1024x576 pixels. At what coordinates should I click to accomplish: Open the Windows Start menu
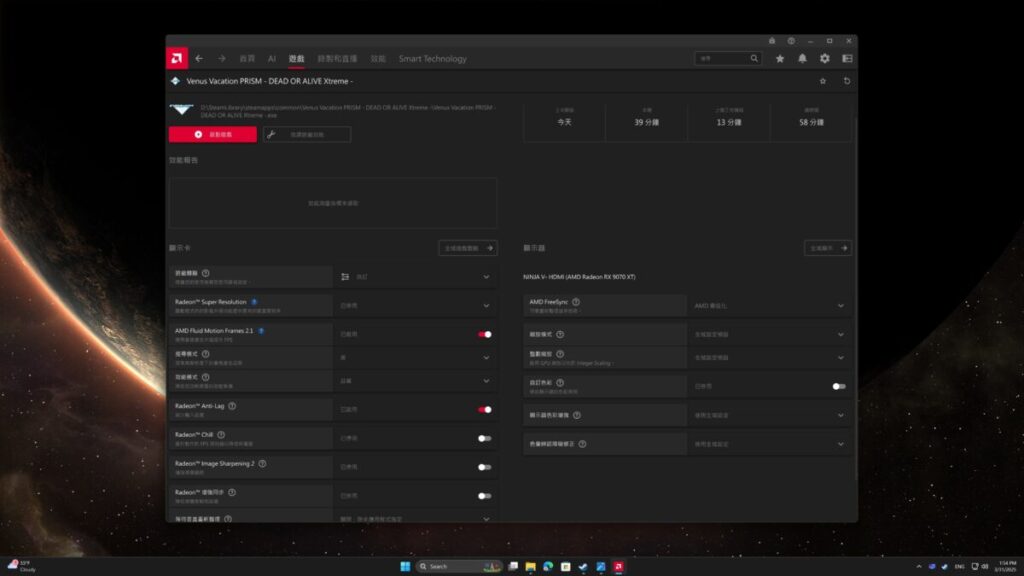tap(405, 566)
